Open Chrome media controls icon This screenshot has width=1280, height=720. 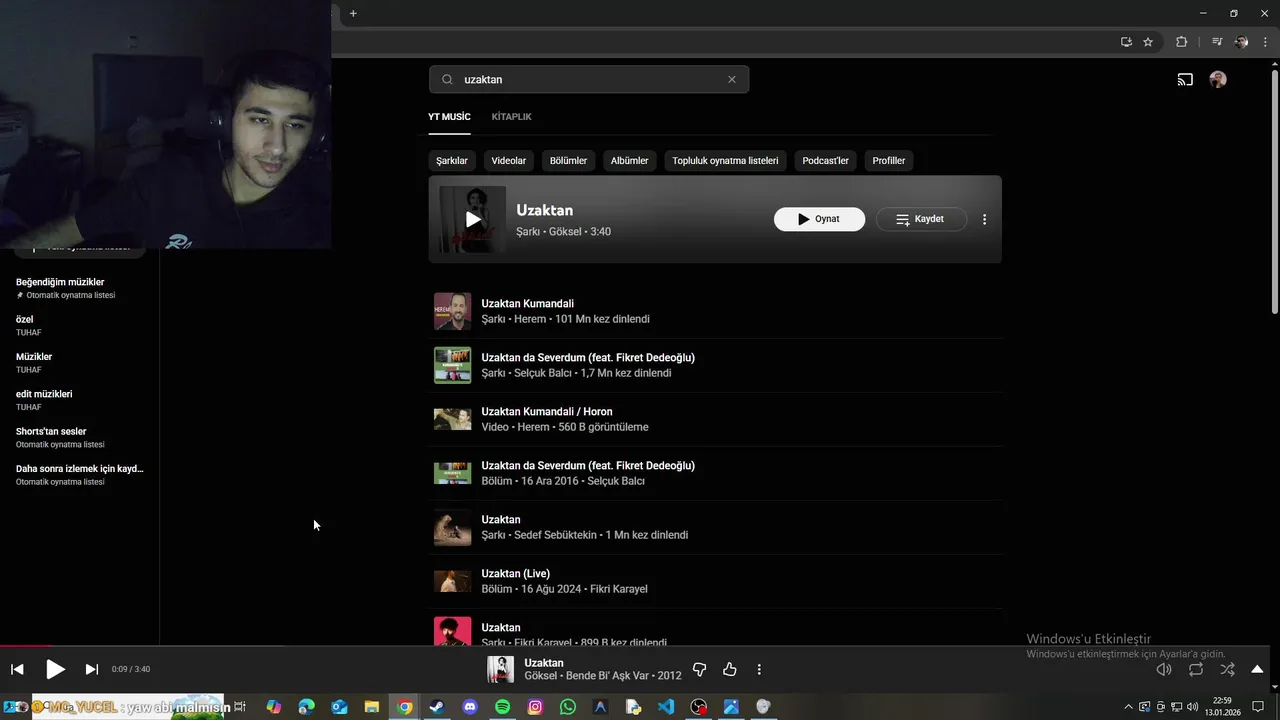click(1217, 42)
